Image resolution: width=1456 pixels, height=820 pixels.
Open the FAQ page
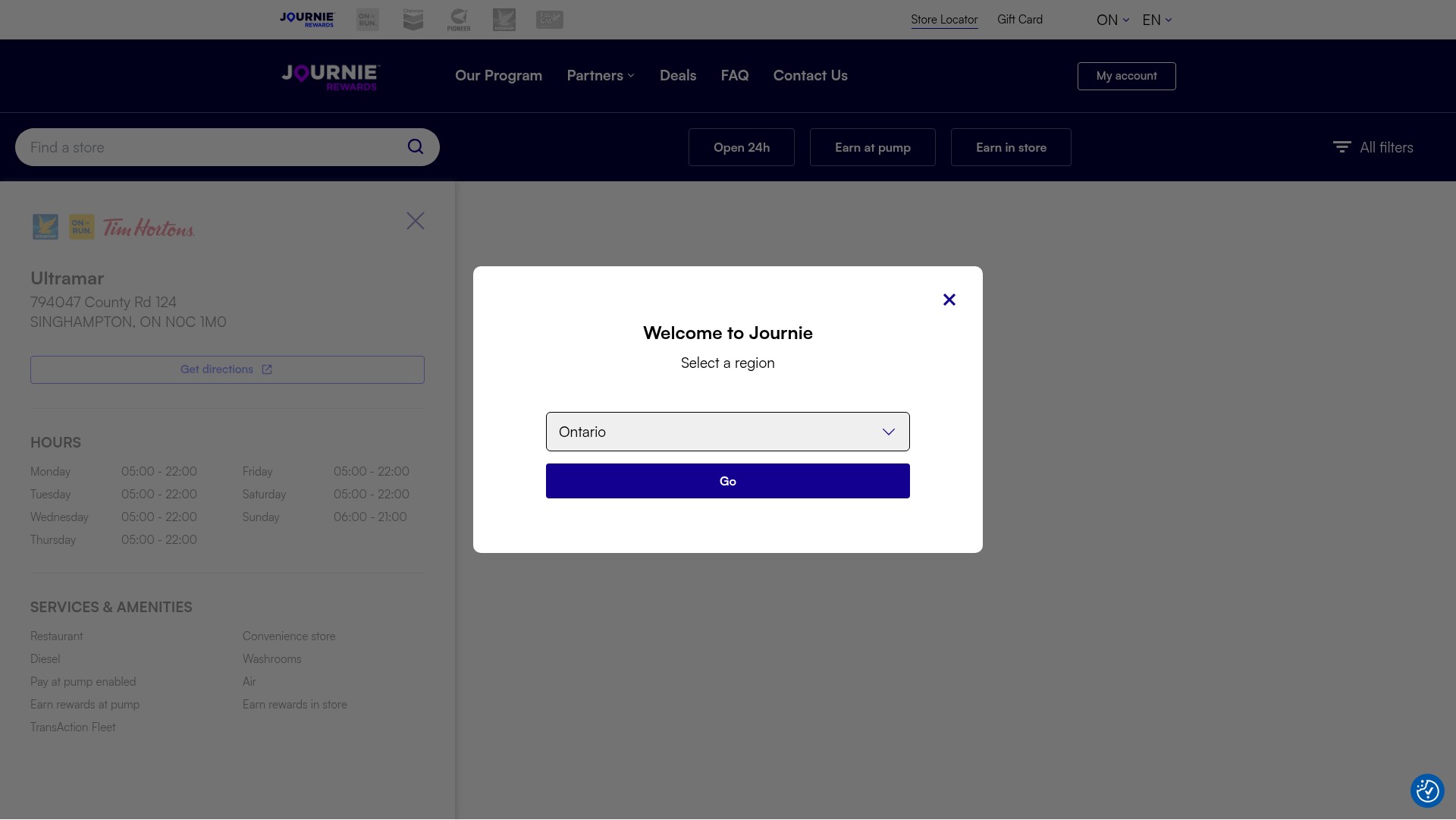(735, 76)
